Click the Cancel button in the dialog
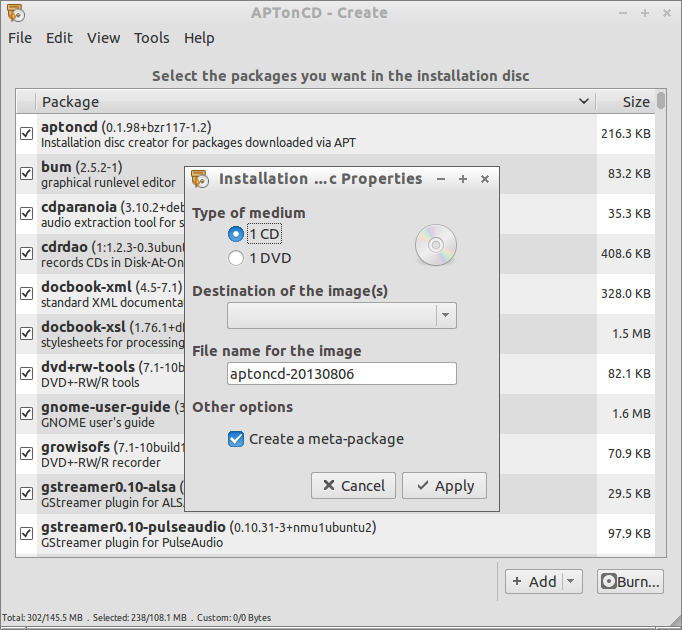Image resolution: width=682 pixels, height=630 pixels. tap(353, 486)
